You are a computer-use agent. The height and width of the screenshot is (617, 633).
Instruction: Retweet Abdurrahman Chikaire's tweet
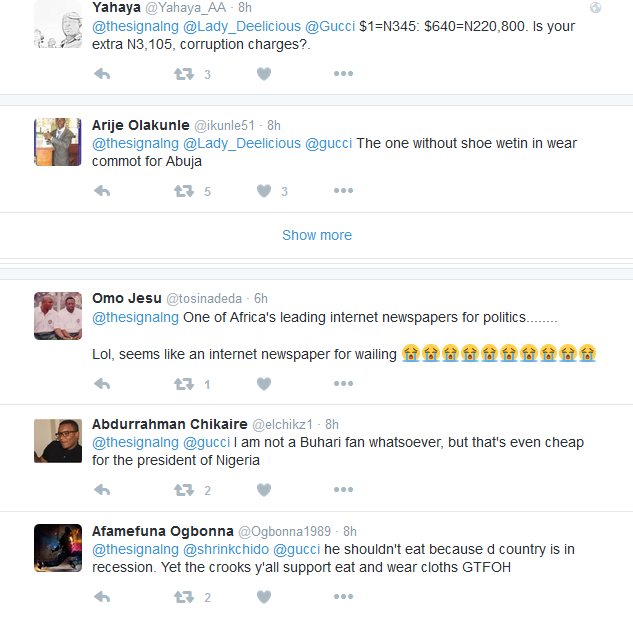point(183,490)
